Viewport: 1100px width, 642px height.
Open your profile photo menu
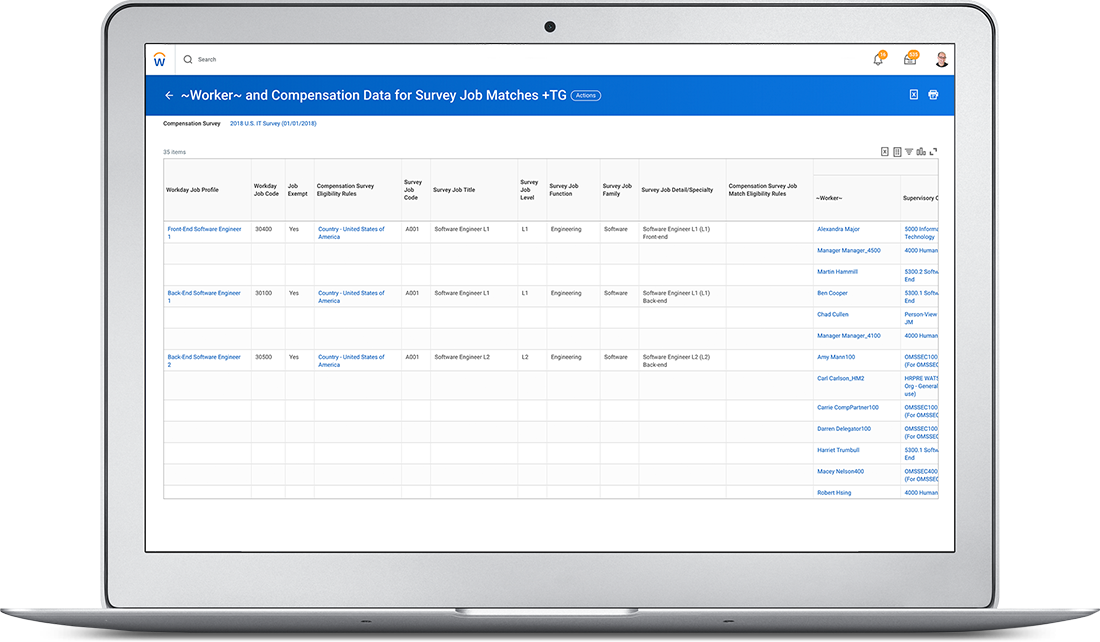(941, 59)
